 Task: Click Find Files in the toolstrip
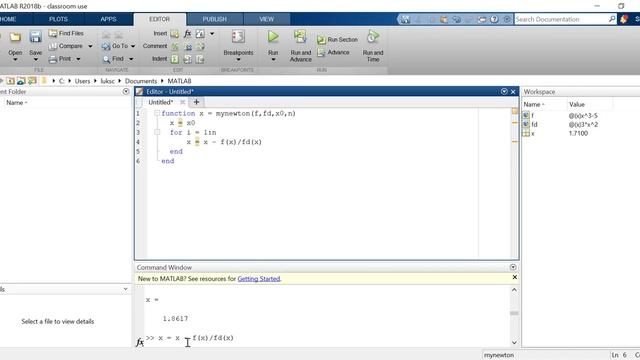click(x=66, y=33)
